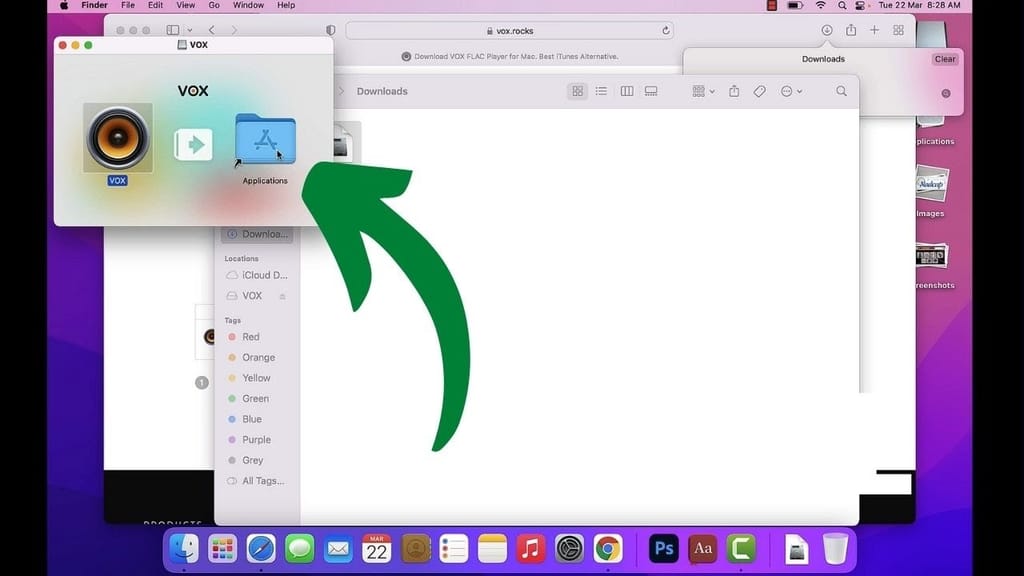This screenshot has width=1024, height=576.
Task: Open Safari's Downloads history dropdown
Action: coord(826,30)
